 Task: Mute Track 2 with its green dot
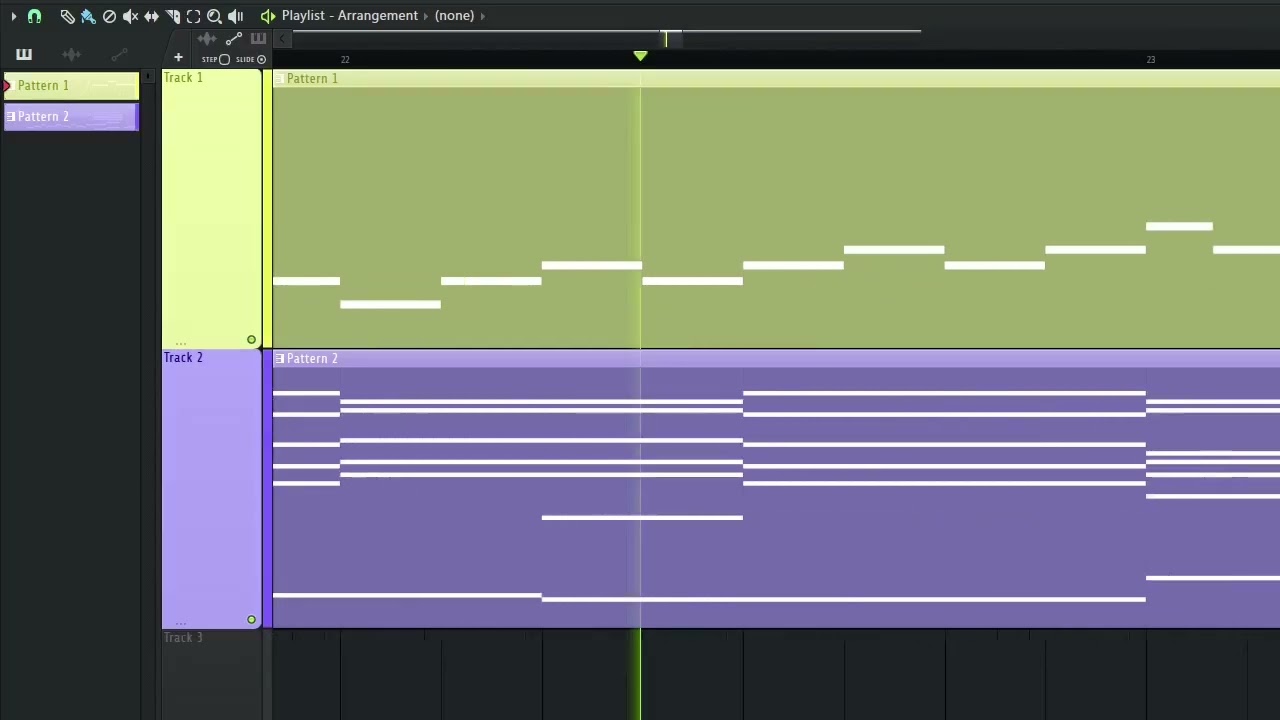[x=251, y=620]
